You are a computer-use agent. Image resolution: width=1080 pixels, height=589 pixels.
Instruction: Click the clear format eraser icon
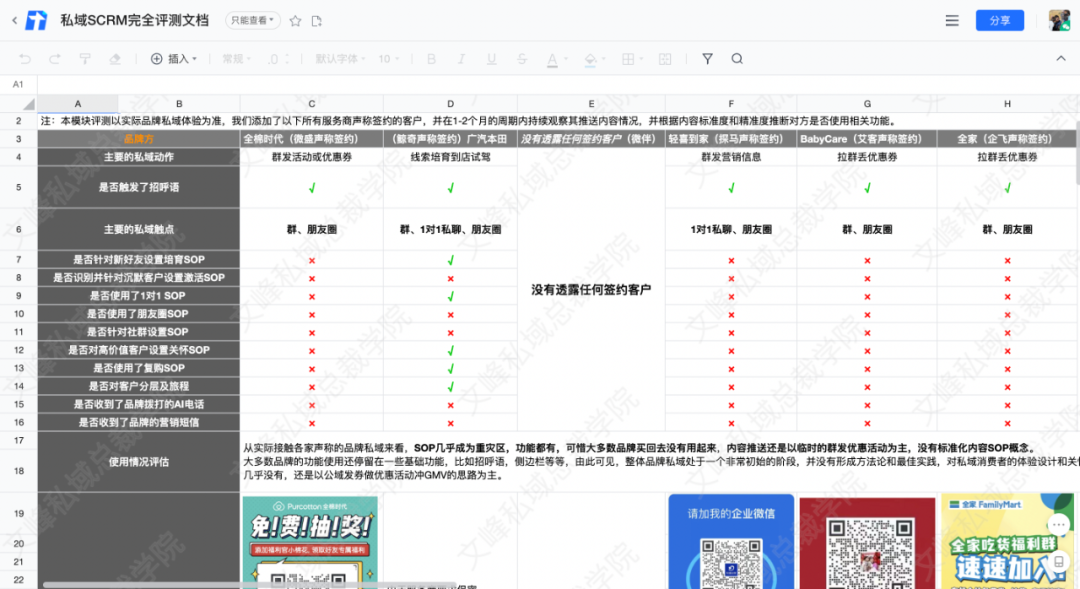click(114, 59)
